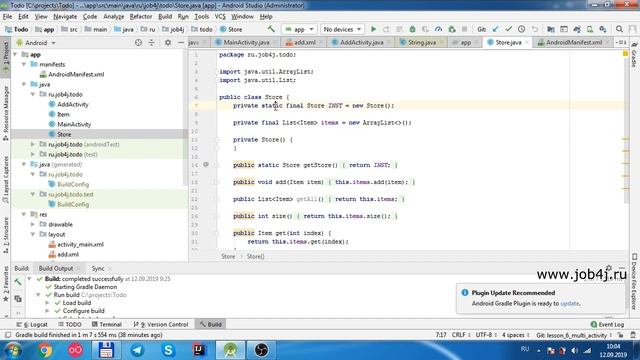Open the Terminal tool window
This screenshot has height=360, width=640.
point(107,324)
